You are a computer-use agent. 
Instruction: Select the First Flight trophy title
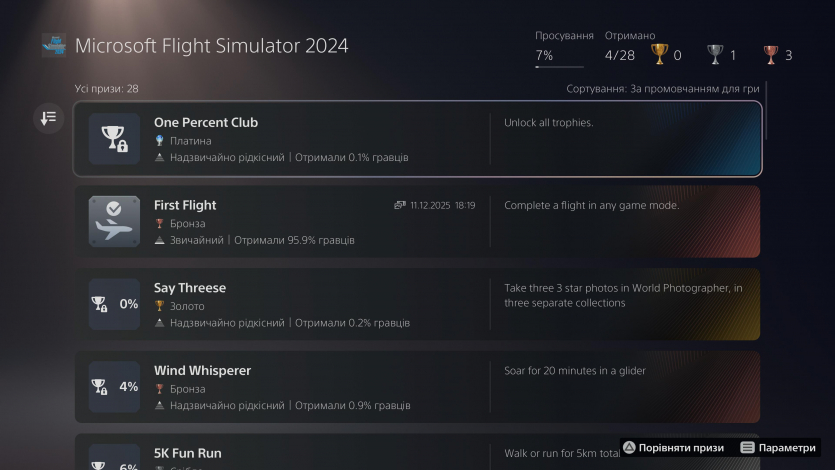click(x=185, y=205)
